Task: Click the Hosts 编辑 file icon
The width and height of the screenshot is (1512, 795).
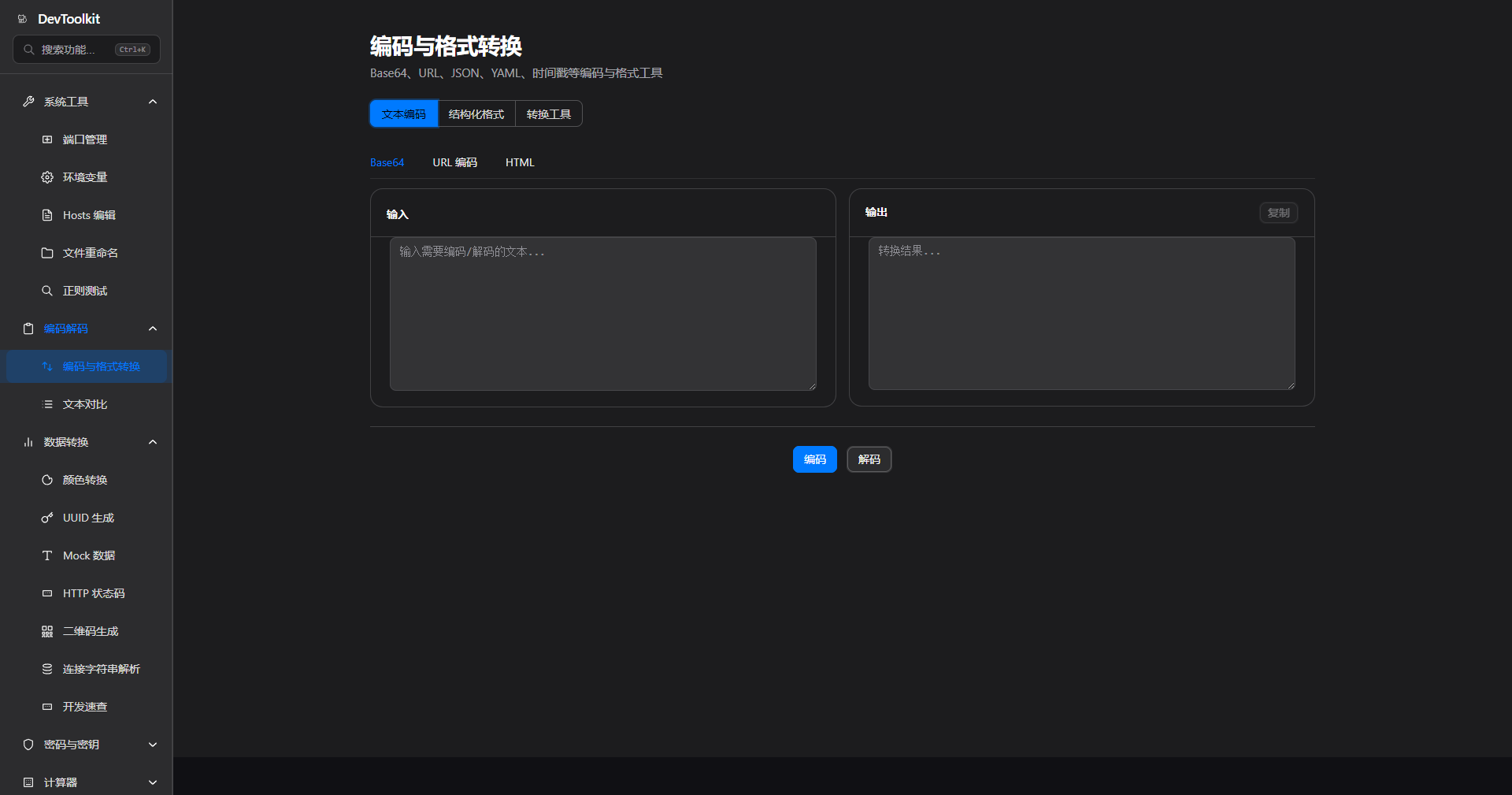Action: click(47, 215)
